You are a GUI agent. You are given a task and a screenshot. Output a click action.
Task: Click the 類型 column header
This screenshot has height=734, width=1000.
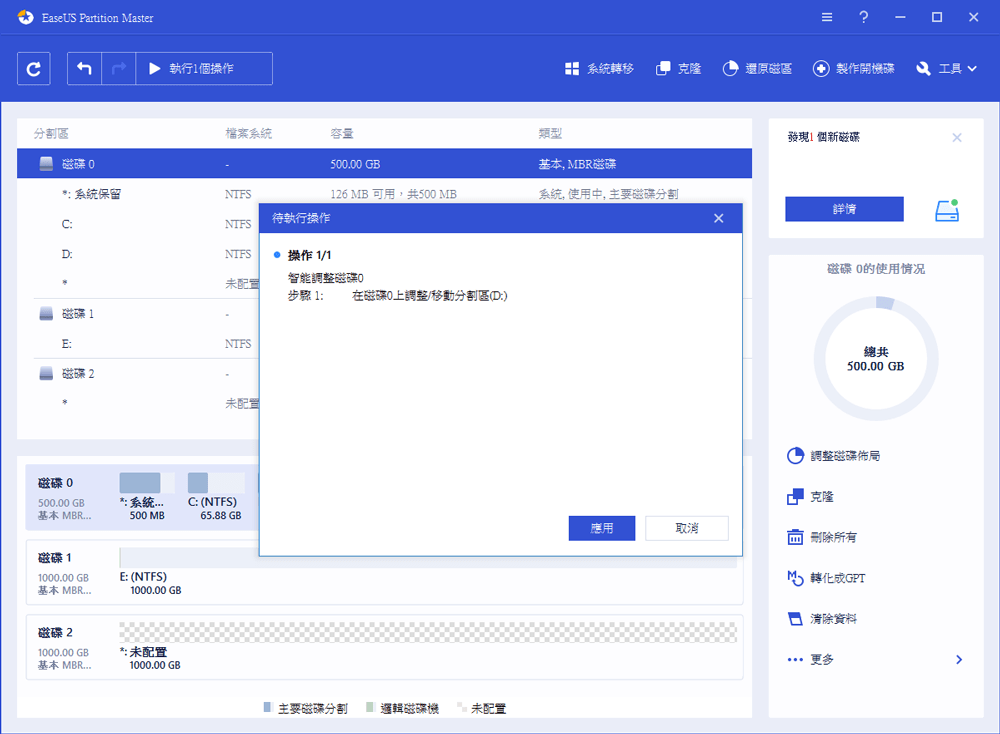point(550,133)
